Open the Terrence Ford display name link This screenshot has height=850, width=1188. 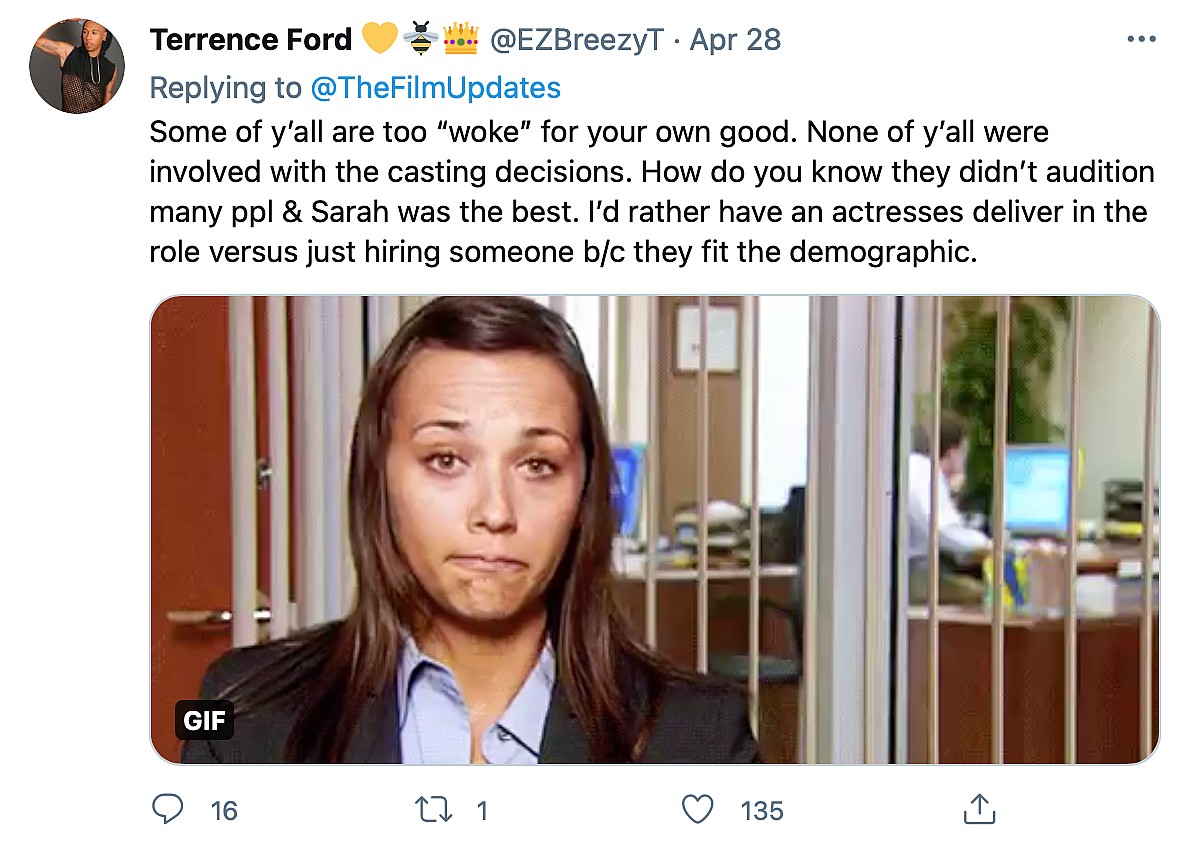[x=250, y=40]
